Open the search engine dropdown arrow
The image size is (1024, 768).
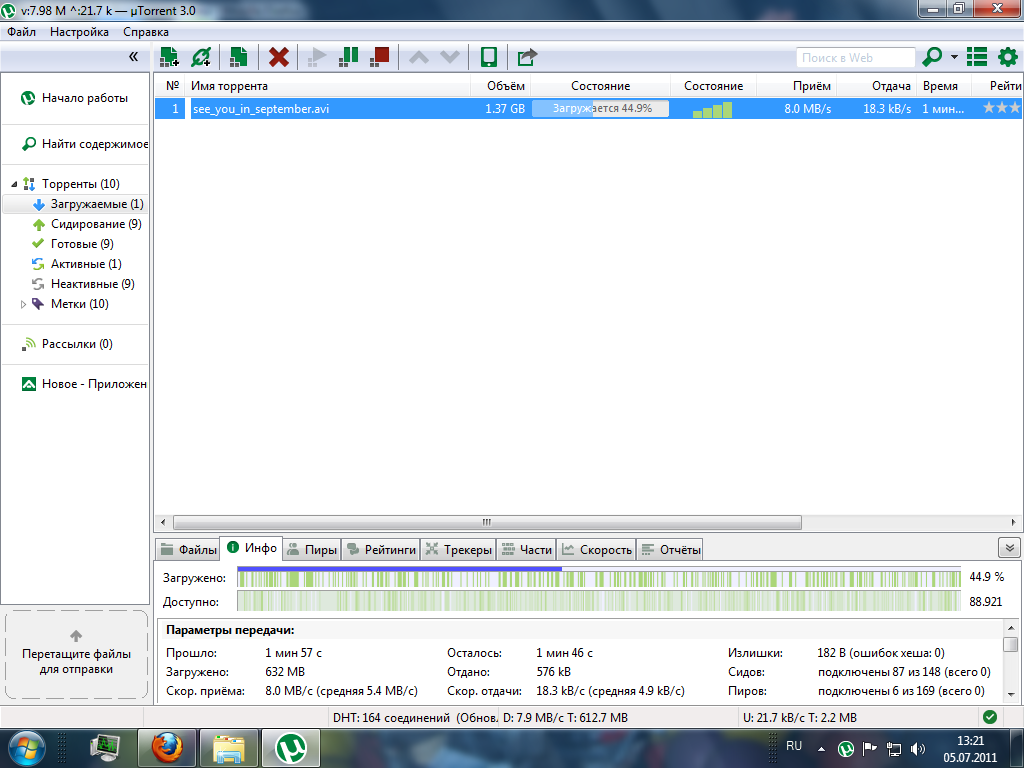954,58
